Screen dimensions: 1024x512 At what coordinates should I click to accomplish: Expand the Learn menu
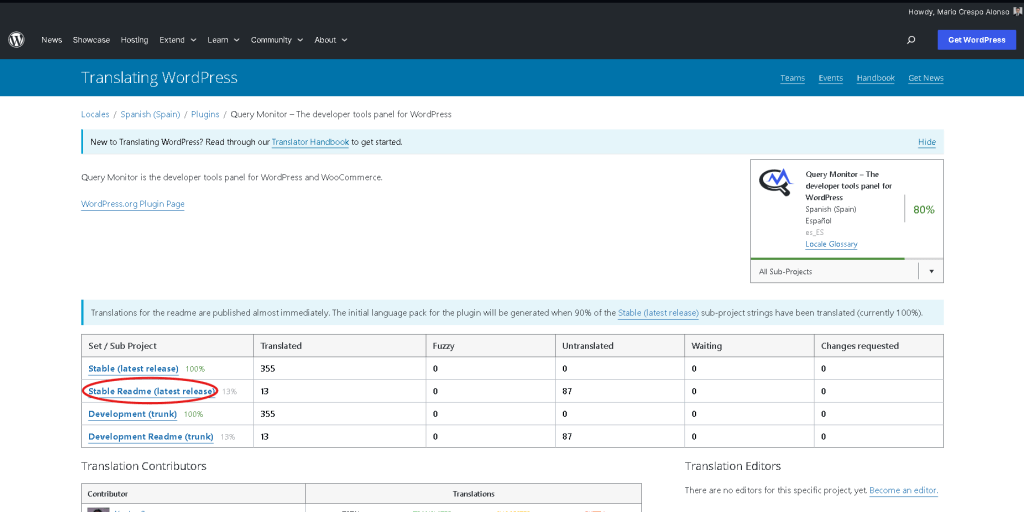[223, 40]
